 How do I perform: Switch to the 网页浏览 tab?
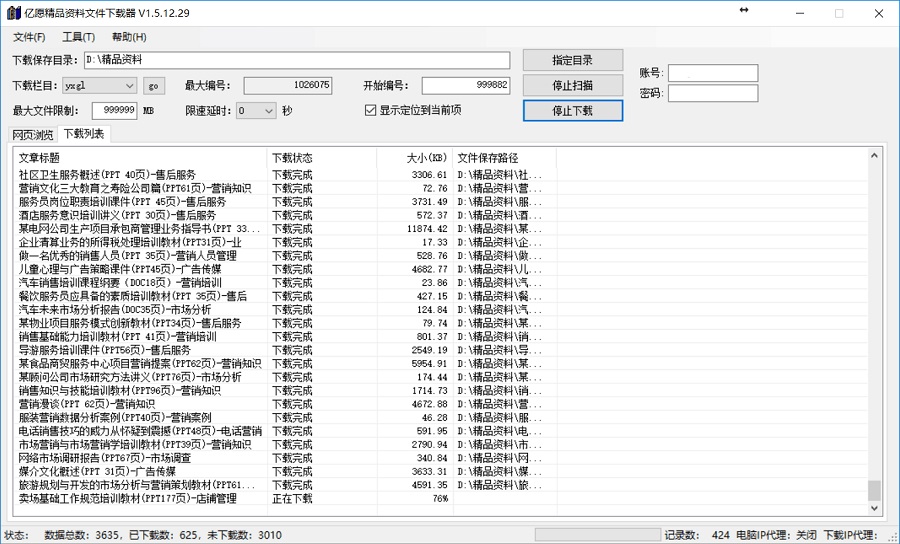click(x=33, y=135)
